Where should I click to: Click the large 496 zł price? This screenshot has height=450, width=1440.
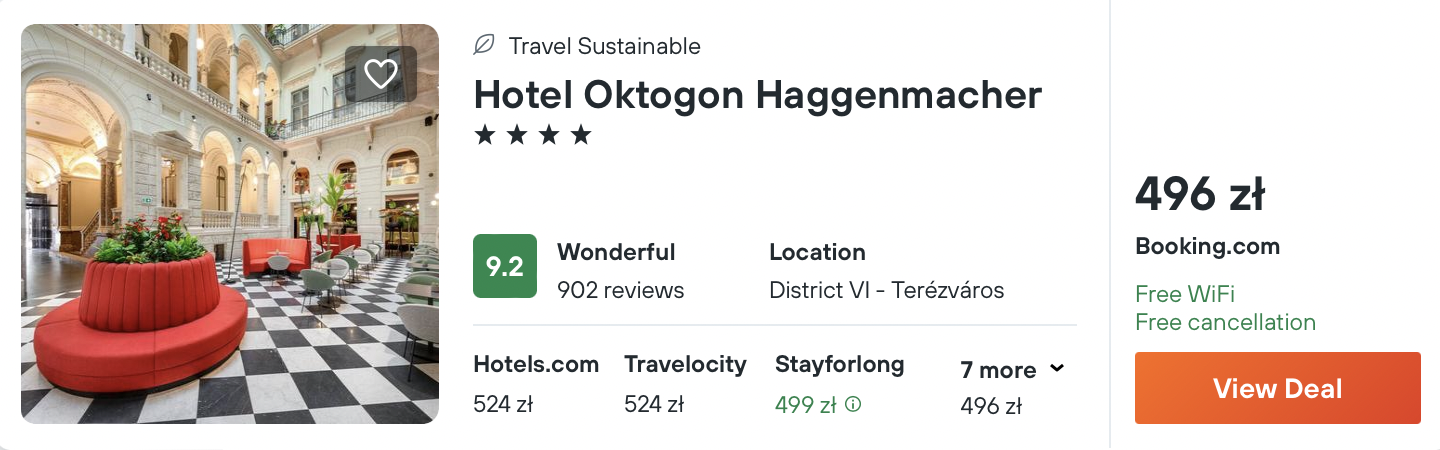click(1199, 195)
